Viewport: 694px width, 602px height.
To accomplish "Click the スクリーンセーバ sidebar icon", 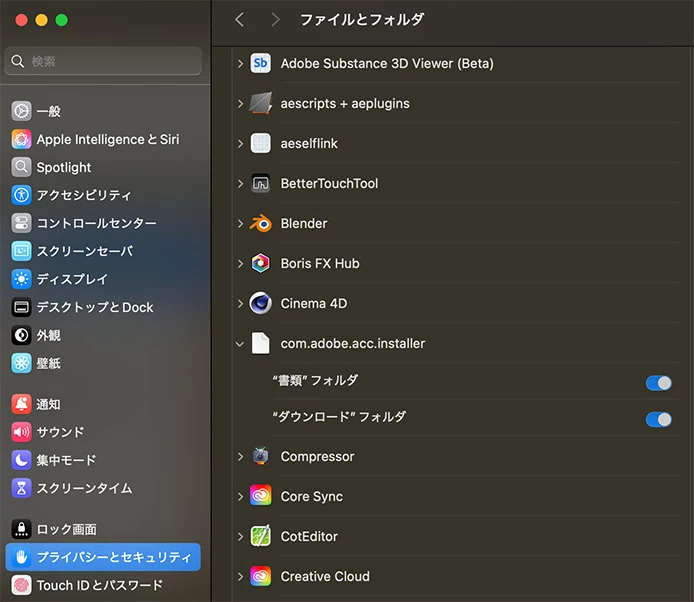I will pyautogui.click(x=21, y=251).
